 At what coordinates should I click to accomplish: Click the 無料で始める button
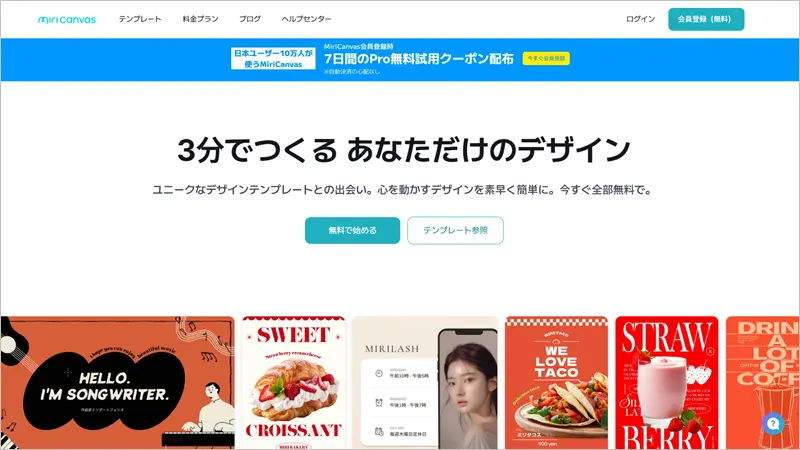tap(353, 231)
